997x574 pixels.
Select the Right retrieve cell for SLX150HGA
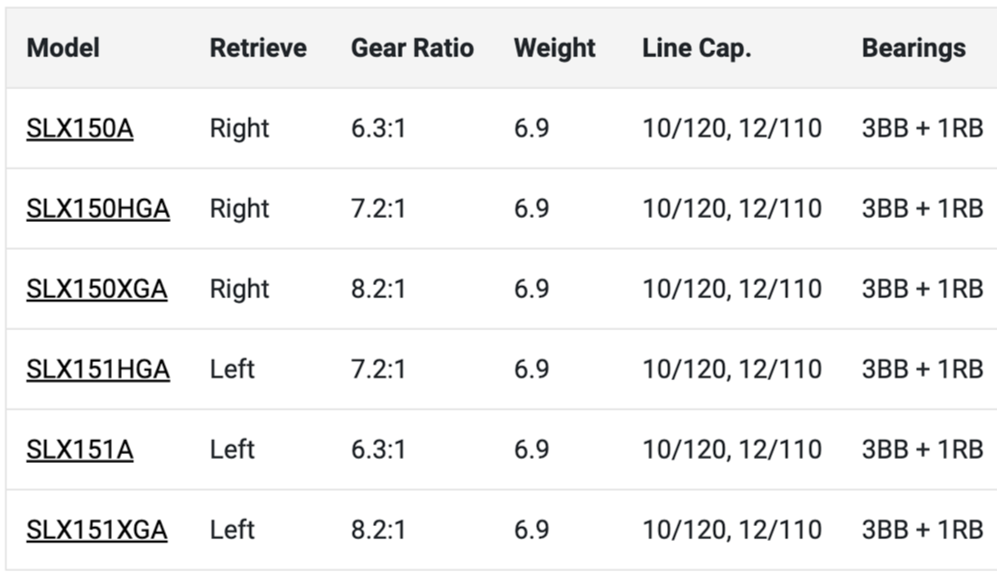tap(240, 209)
